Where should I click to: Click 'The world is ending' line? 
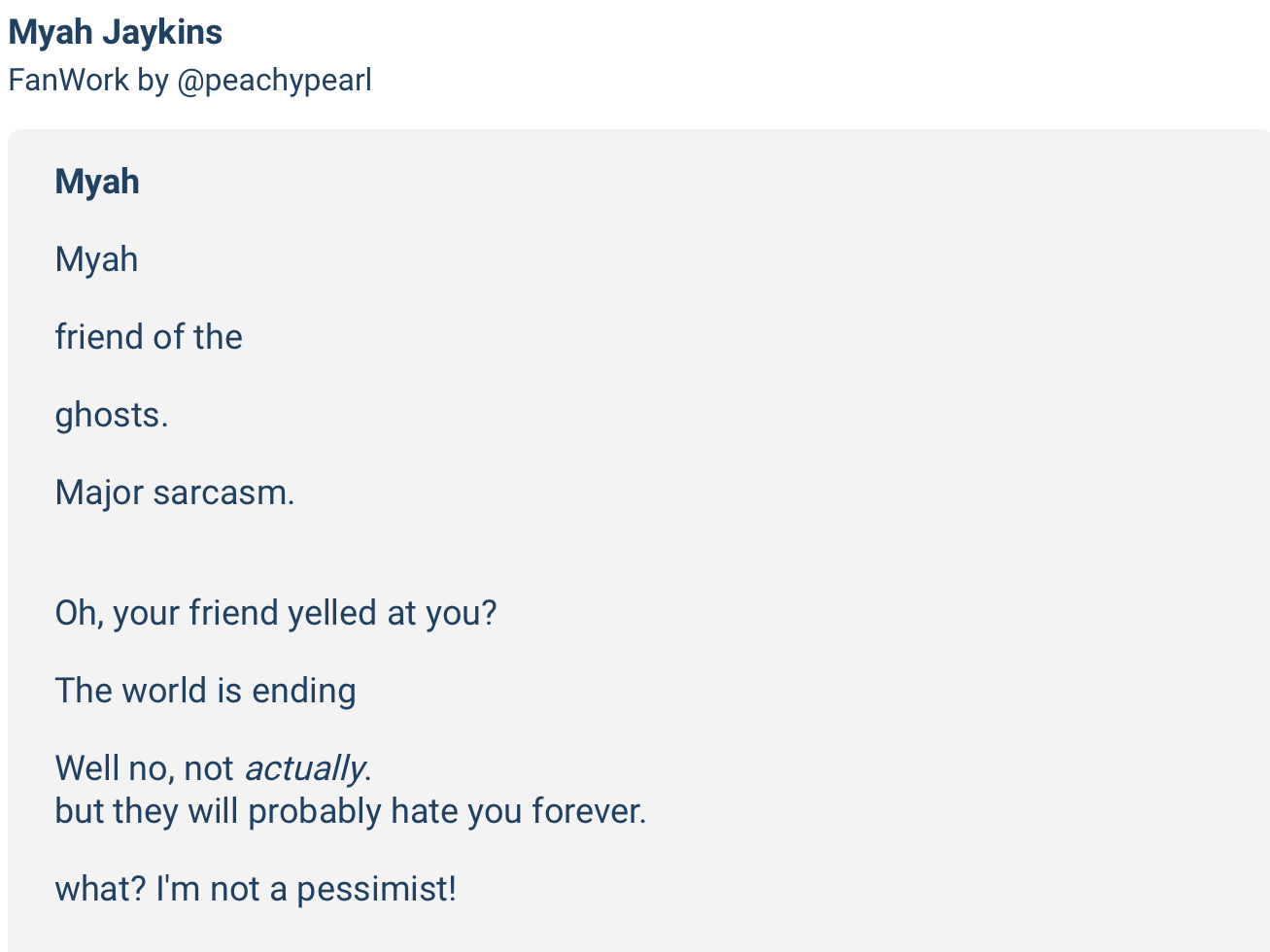click(205, 691)
